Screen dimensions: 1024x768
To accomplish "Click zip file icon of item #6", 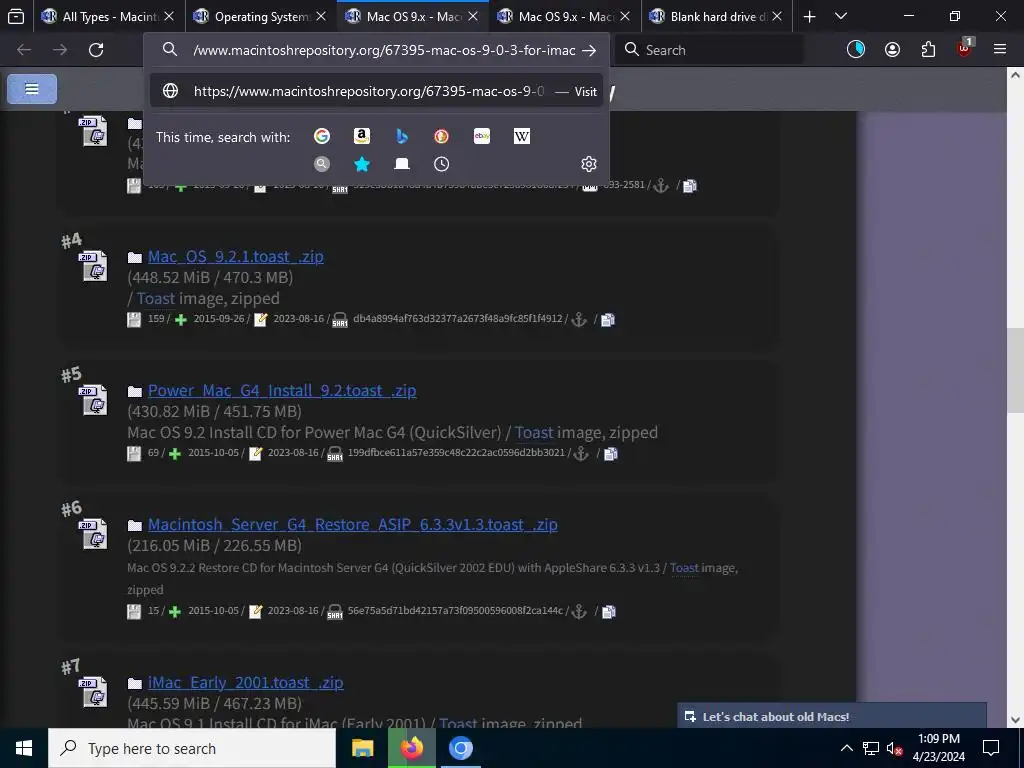I will (94, 534).
